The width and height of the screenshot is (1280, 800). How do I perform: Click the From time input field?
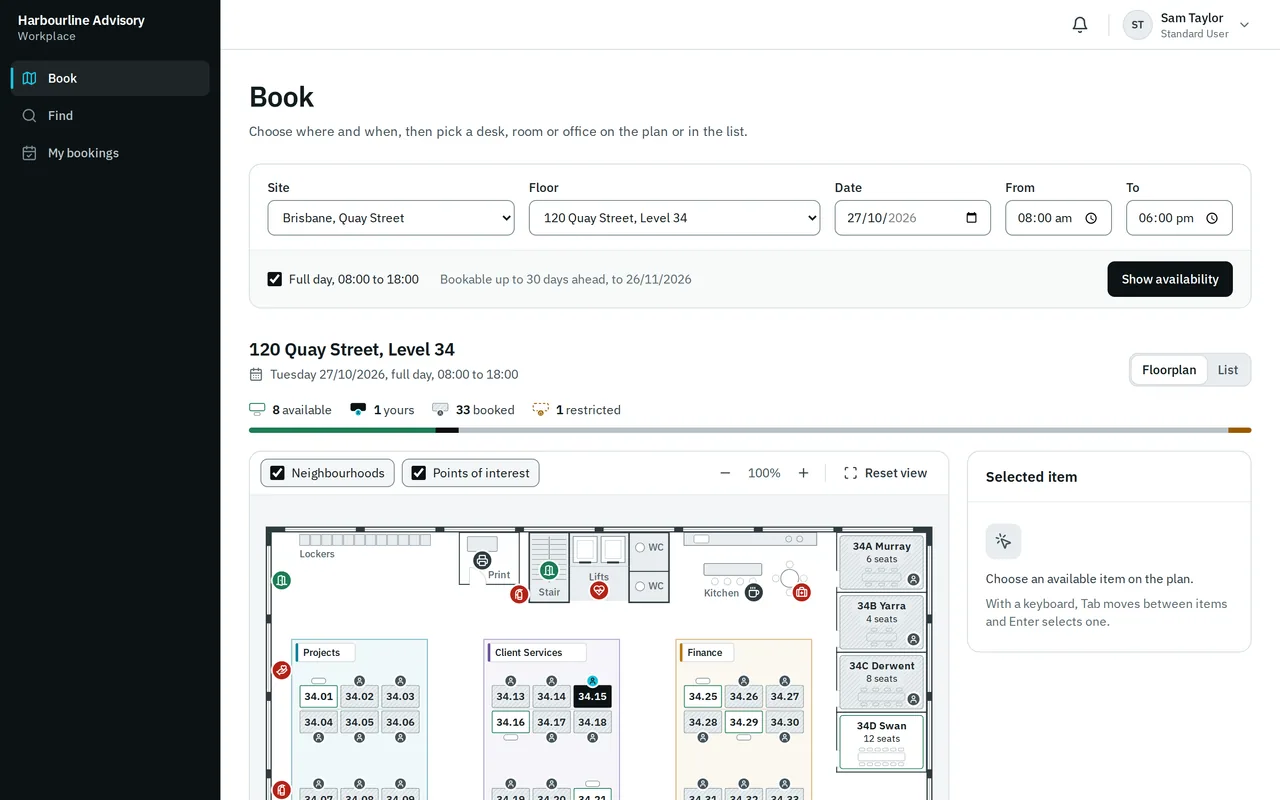coord(1058,218)
